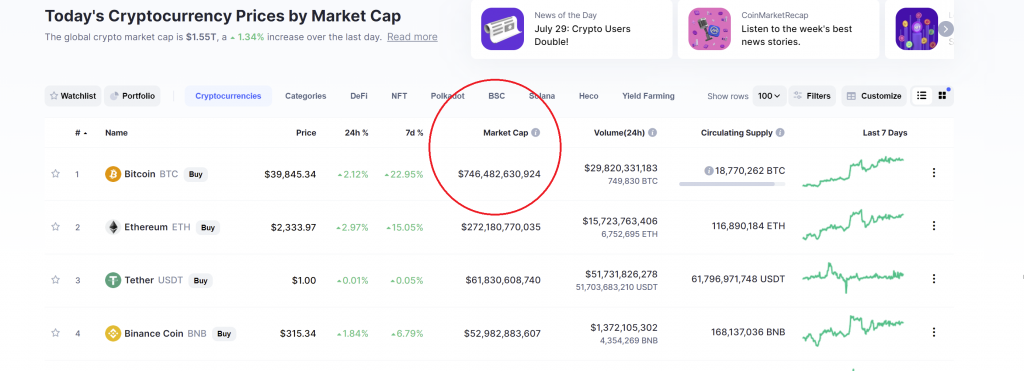1024x371 pixels.
Task: Follow the Read more link
Action: [x=412, y=37]
